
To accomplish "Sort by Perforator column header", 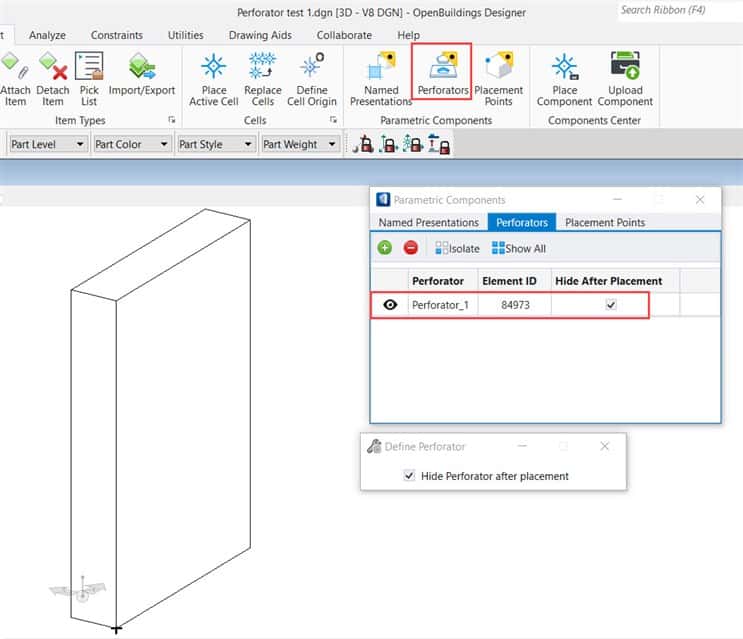I will [443, 281].
